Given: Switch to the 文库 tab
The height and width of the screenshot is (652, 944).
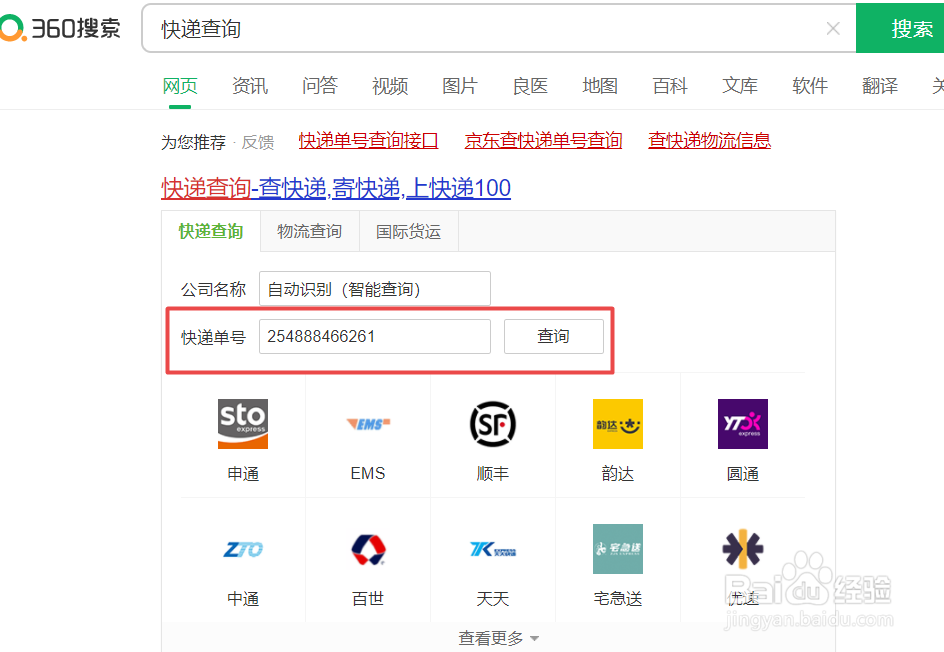Looking at the screenshot, I should (740, 86).
